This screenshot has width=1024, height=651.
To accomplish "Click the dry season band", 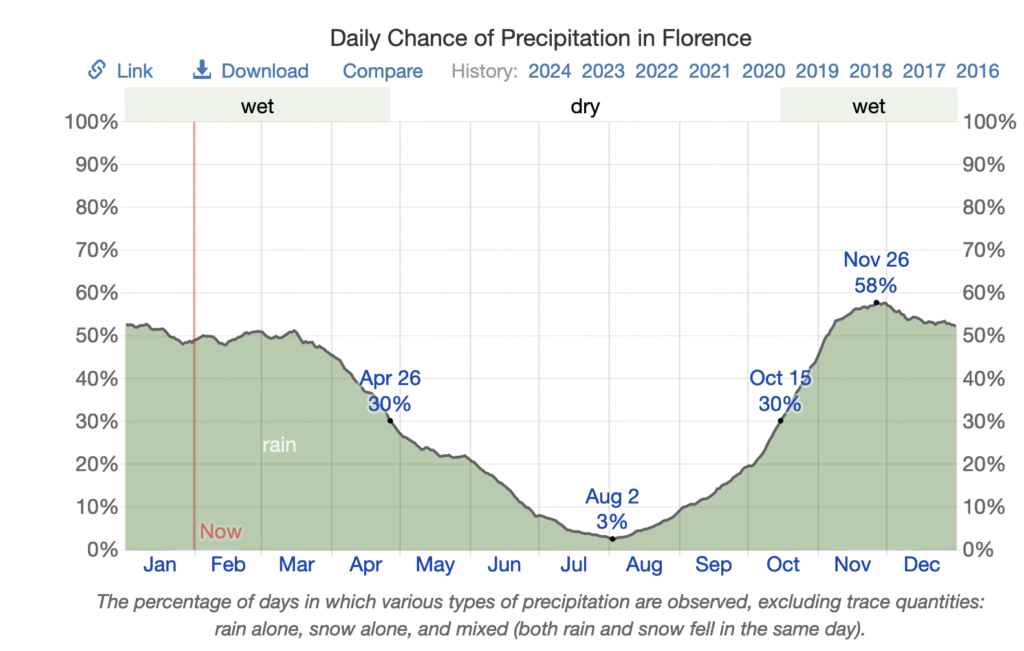I will (x=585, y=106).
